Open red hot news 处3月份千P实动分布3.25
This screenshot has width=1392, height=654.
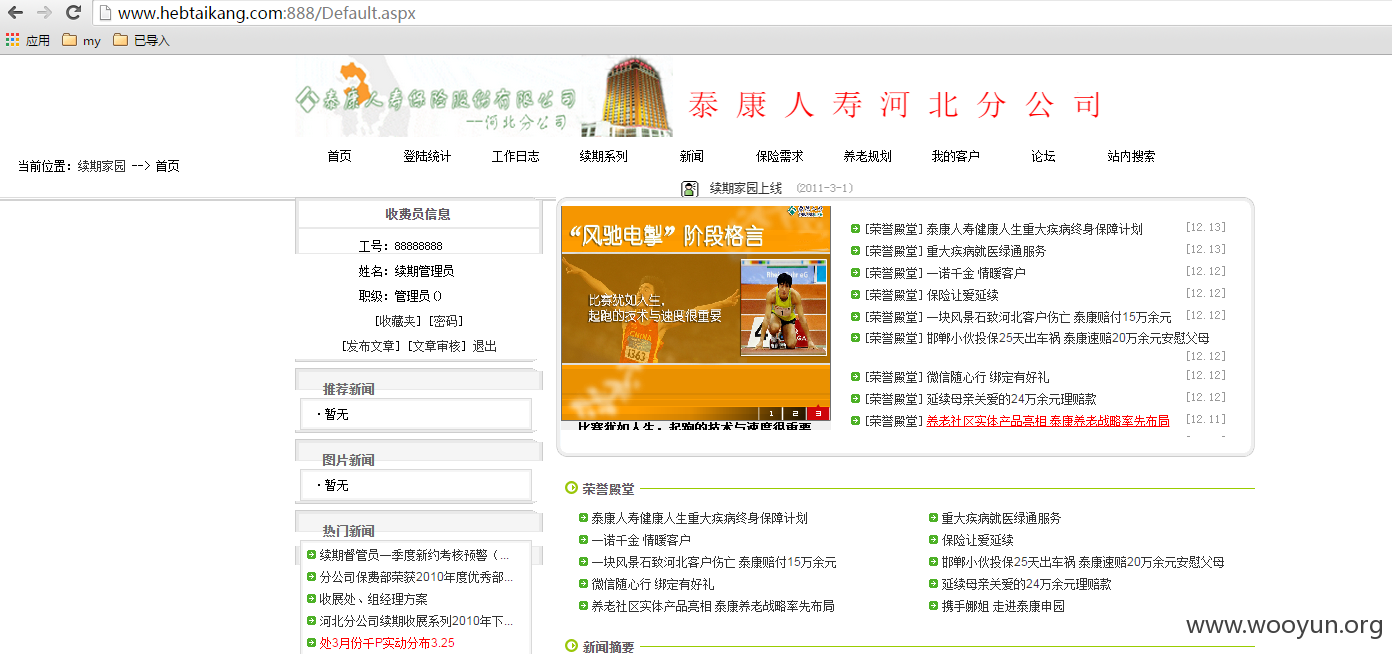[x=387, y=643]
